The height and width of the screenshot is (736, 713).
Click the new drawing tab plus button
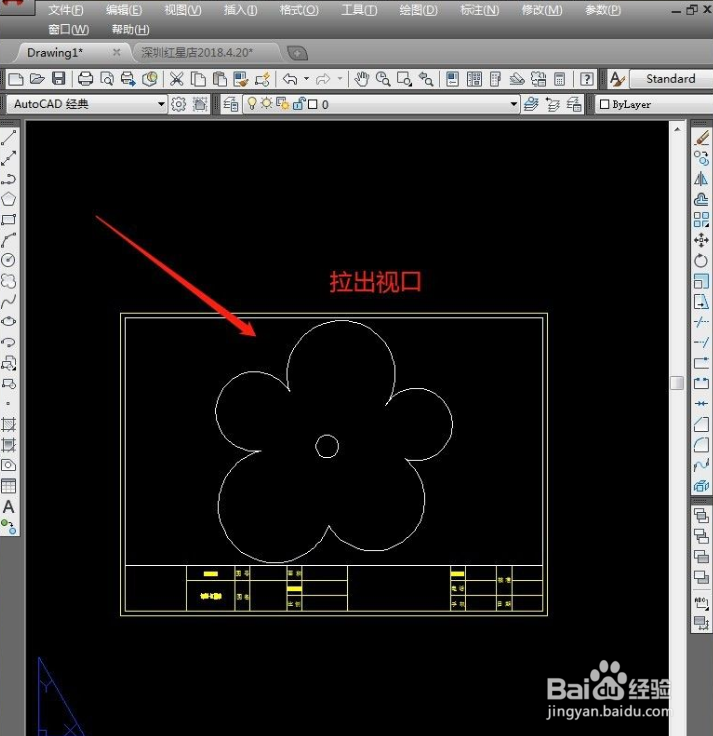pyautogui.click(x=297, y=53)
